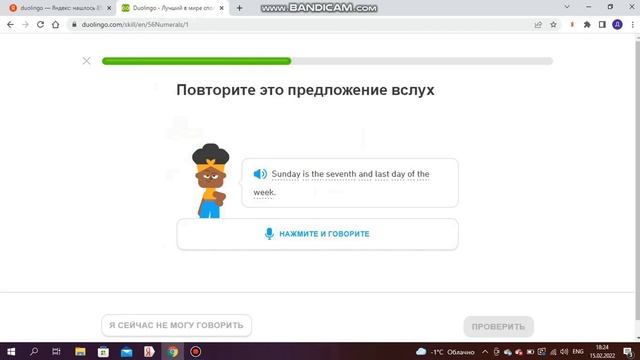This screenshot has width=640, height=360.
Task: Open a new browser tab
Action: pyautogui.click(x=240, y=8)
